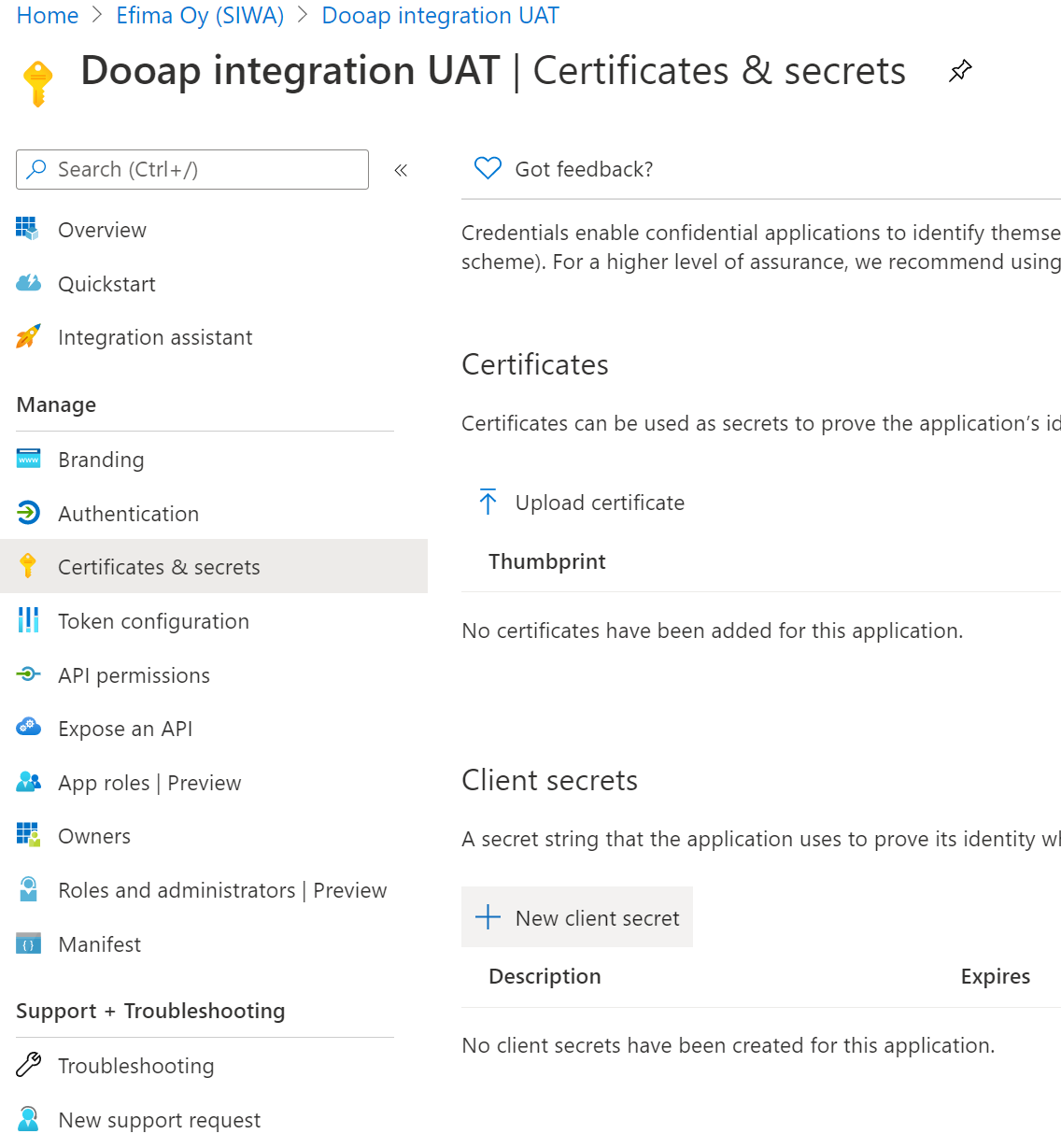1061x1148 pixels.
Task: Click the heart feedback icon
Action: click(x=488, y=168)
